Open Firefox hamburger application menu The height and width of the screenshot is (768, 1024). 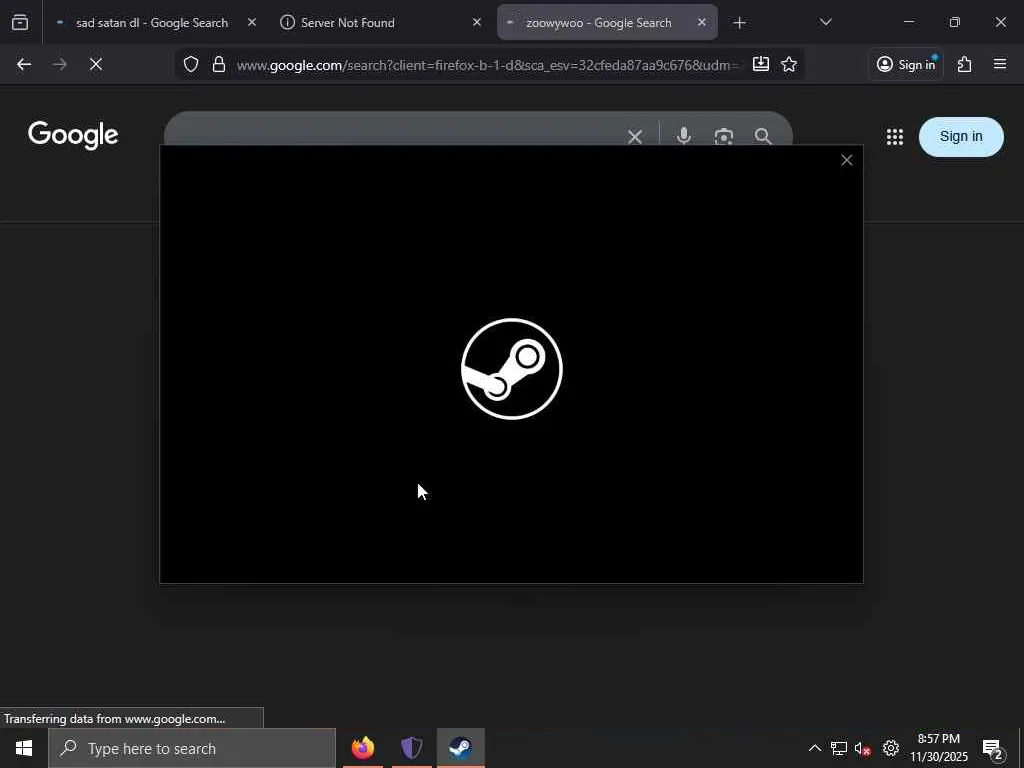[x=1000, y=64]
